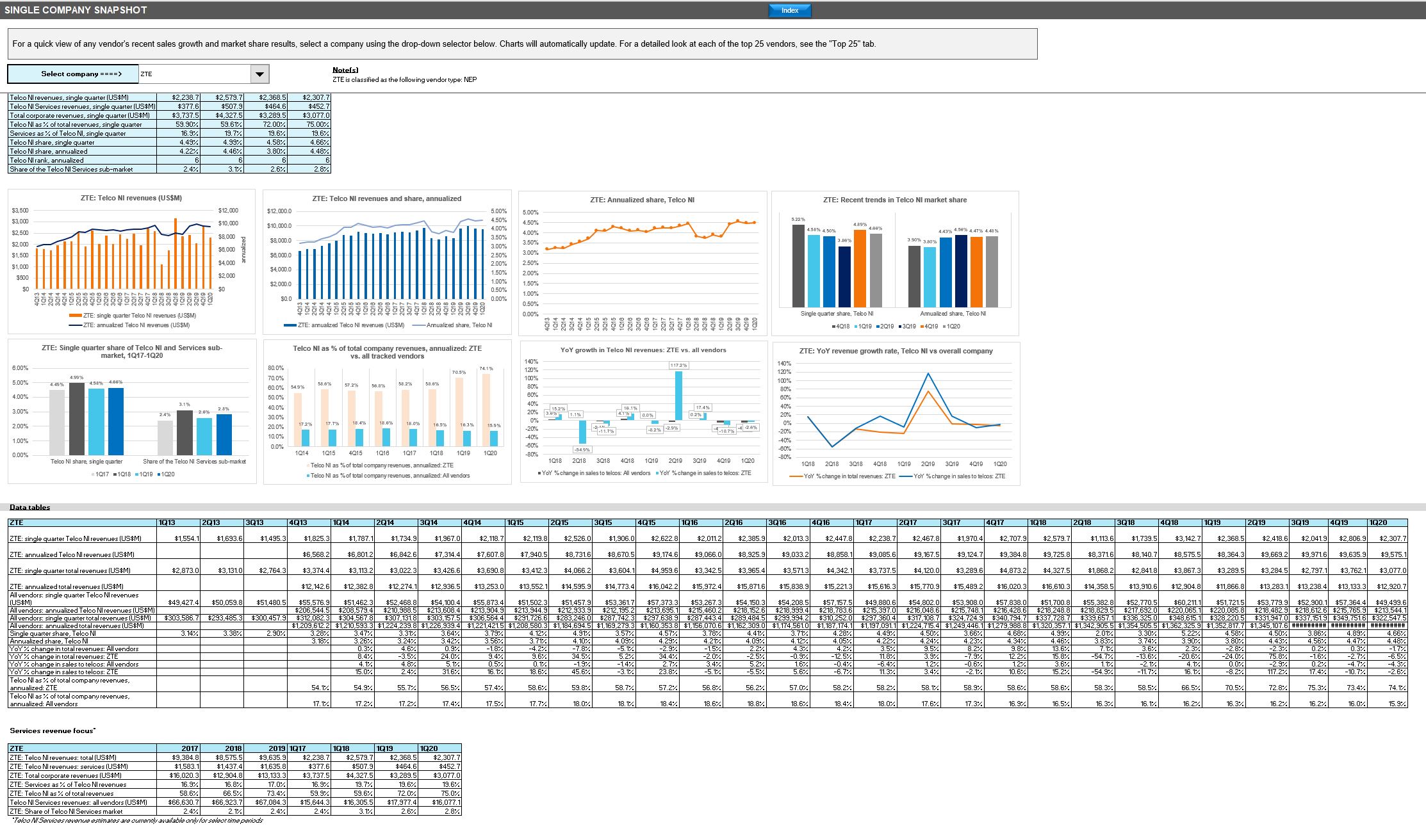Screen dimensions: 1426x840
Task: Click the 1Q17 legend entry in single quarter share chart
Action: [x=99, y=474]
